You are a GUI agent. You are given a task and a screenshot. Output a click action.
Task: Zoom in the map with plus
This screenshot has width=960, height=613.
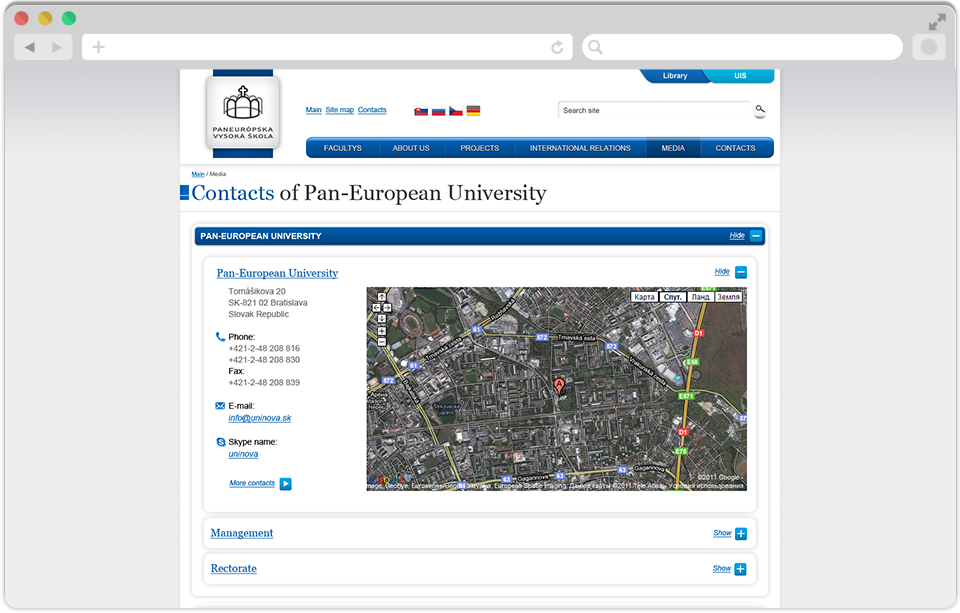click(x=382, y=330)
